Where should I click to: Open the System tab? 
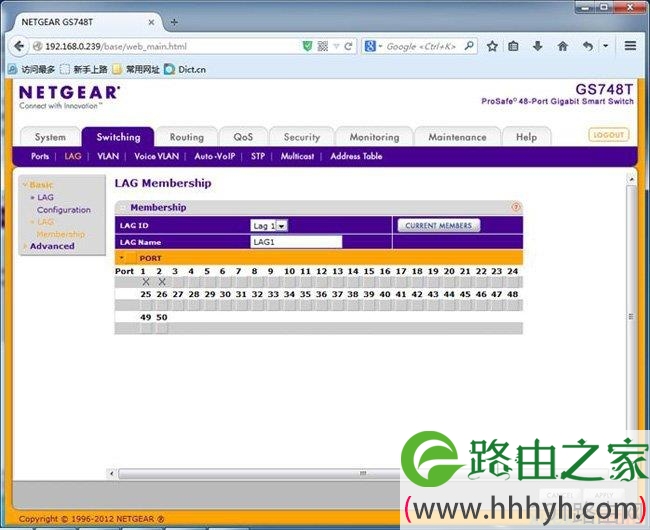[50, 137]
